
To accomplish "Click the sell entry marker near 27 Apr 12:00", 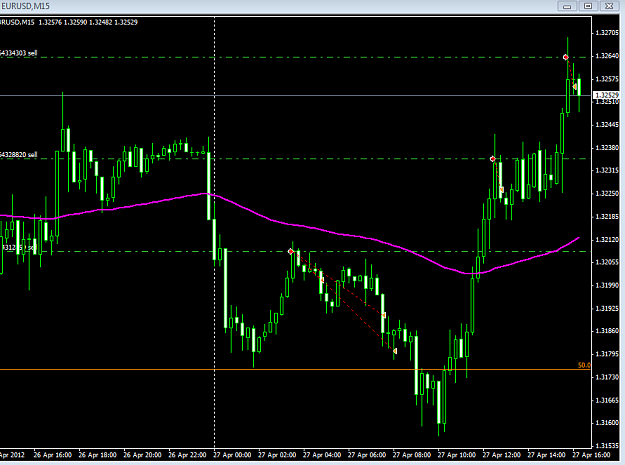I will [x=493, y=159].
